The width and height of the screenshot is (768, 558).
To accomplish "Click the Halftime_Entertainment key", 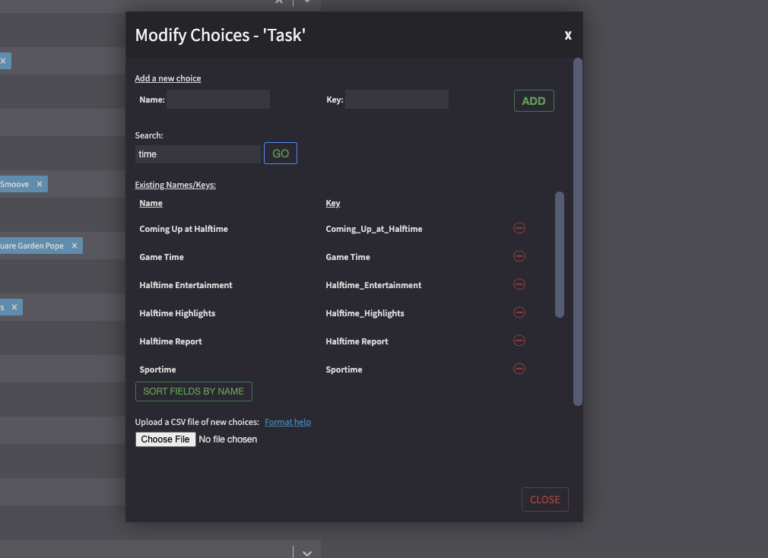I will click(x=373, y=285).
